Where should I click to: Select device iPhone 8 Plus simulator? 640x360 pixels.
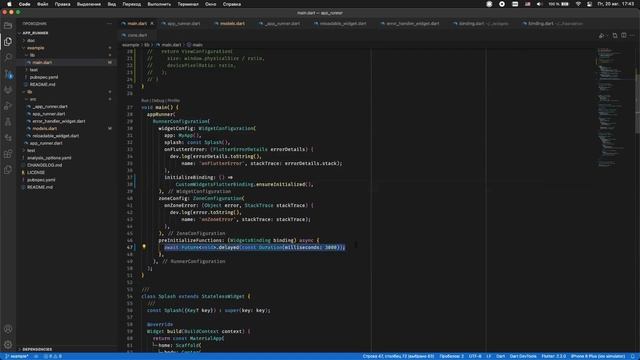click(x=598, y=356)
